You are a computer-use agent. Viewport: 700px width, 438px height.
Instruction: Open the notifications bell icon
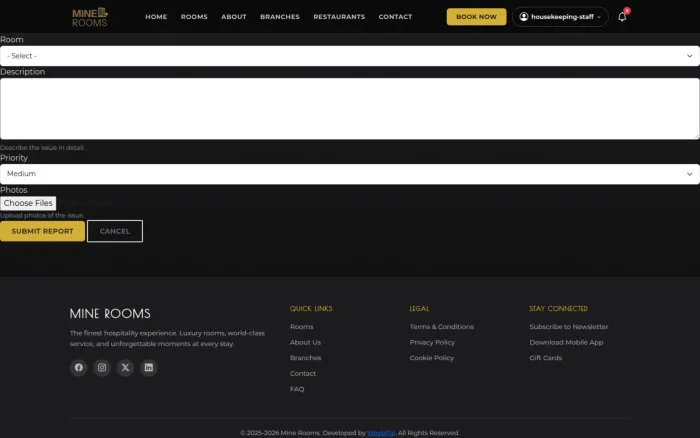[622, 17]
